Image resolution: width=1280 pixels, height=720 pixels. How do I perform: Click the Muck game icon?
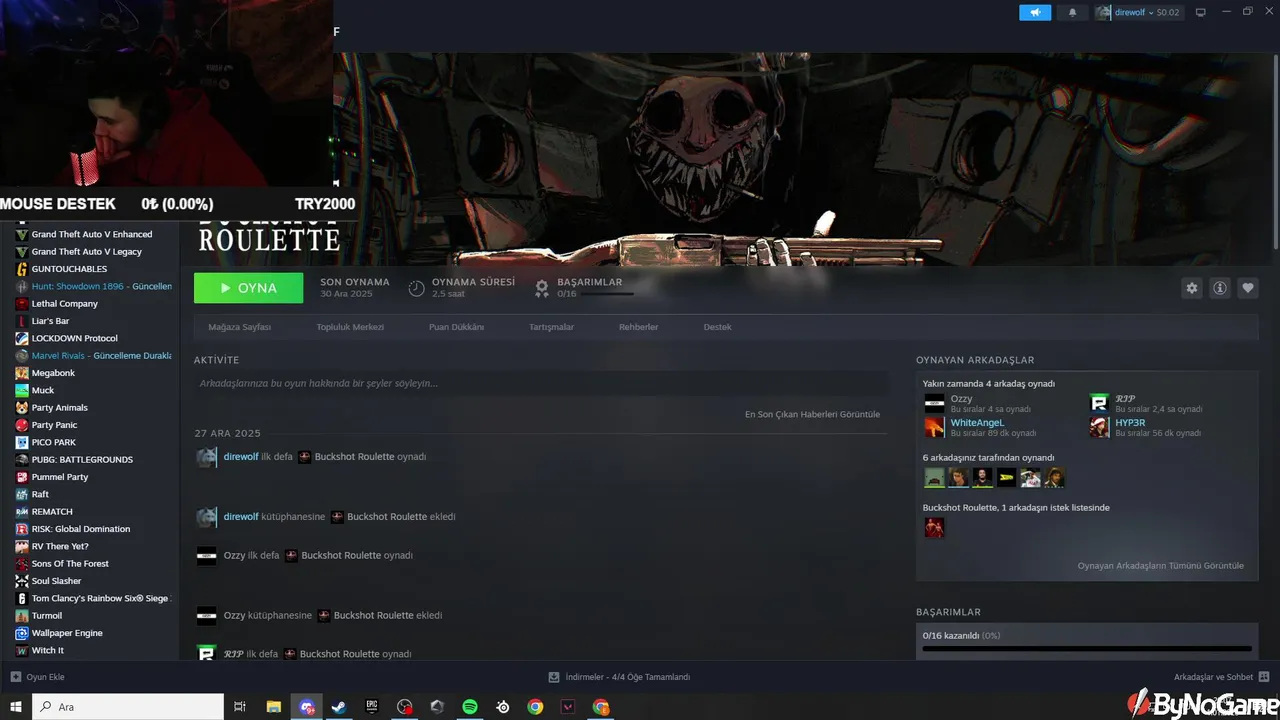[22, 390]
